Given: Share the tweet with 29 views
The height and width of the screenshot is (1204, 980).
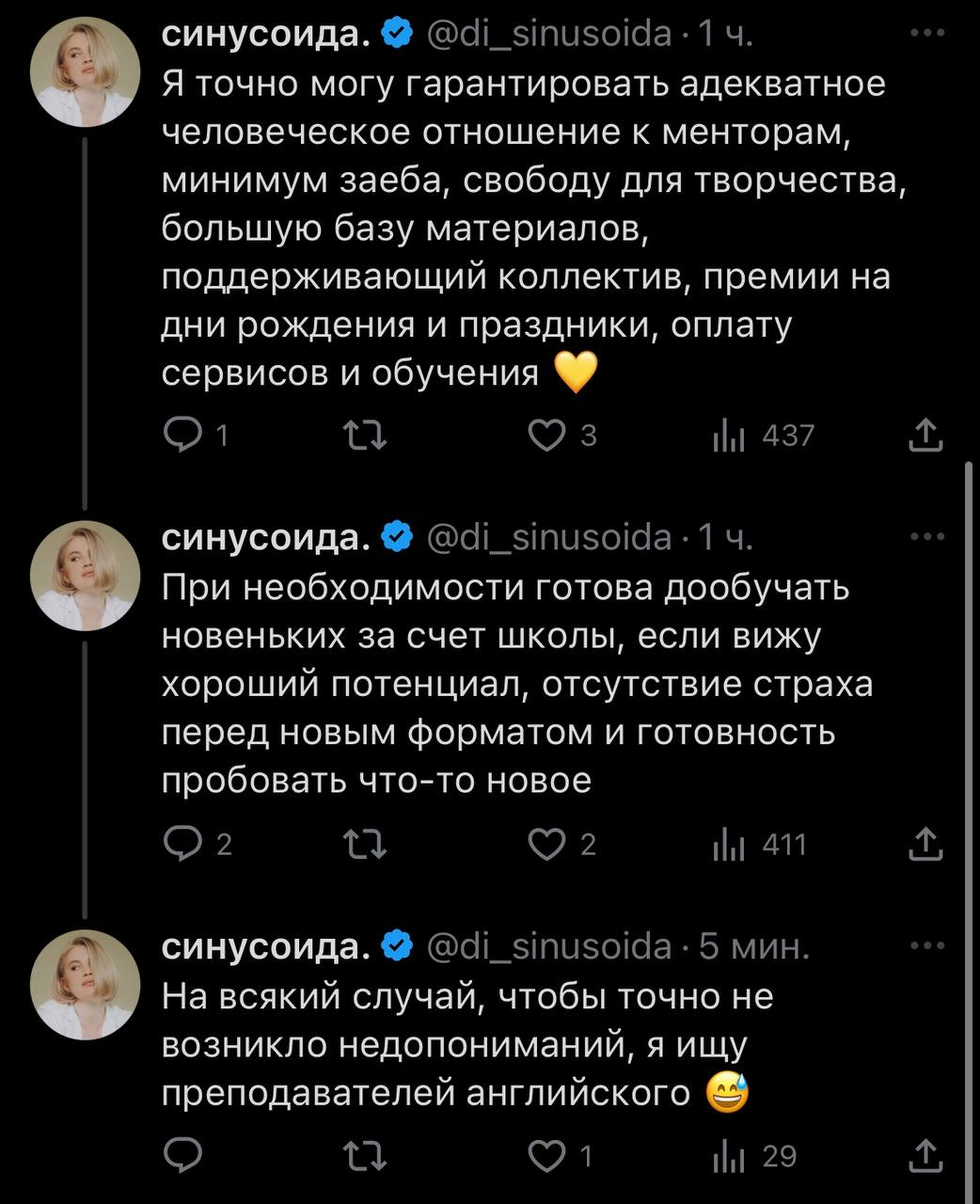Looking at the screenshot, I should pos(925,1156).
